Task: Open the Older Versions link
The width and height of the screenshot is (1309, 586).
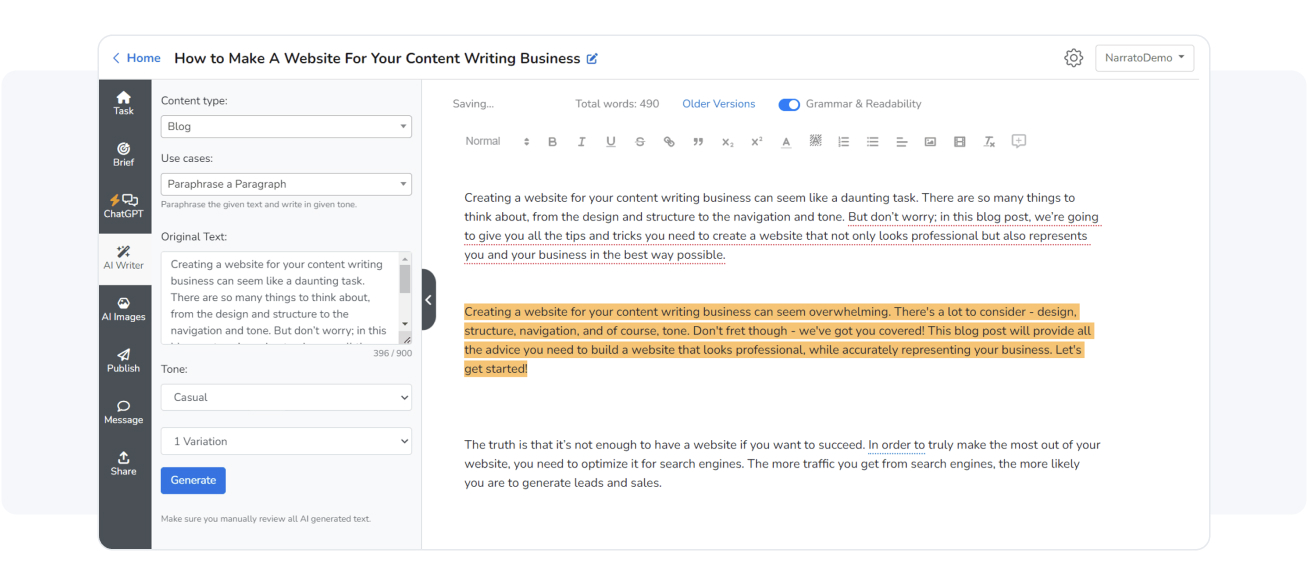Action: click(x=718, y=104)
